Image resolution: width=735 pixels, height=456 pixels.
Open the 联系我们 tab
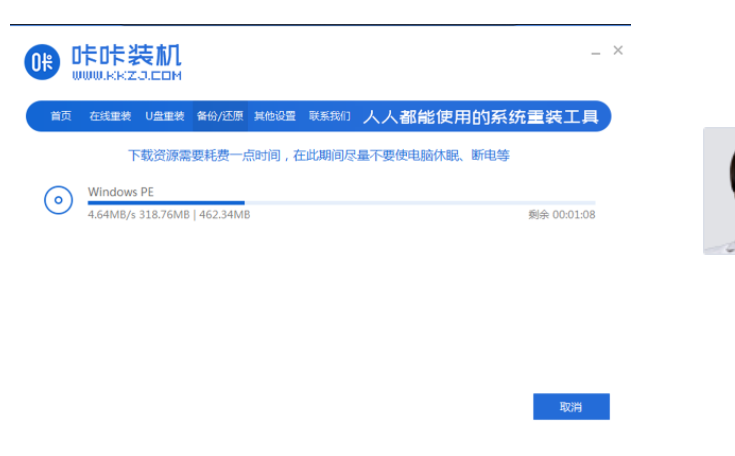click(330, 116)
